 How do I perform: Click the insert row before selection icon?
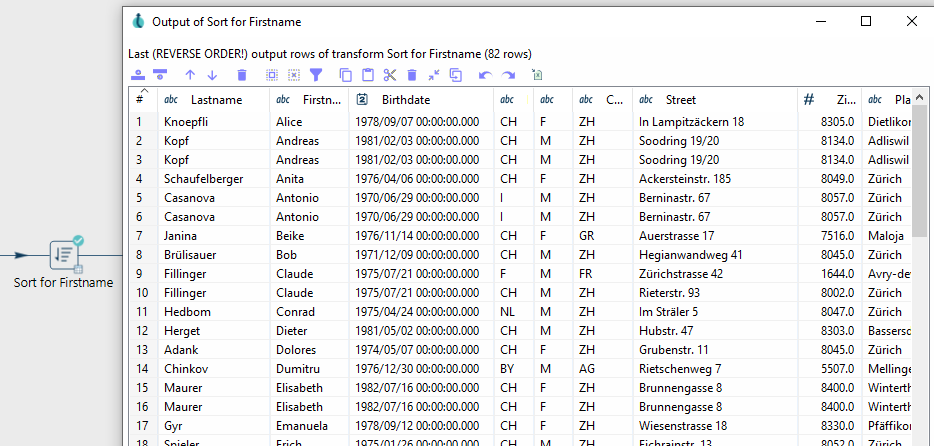click(138, 75)
